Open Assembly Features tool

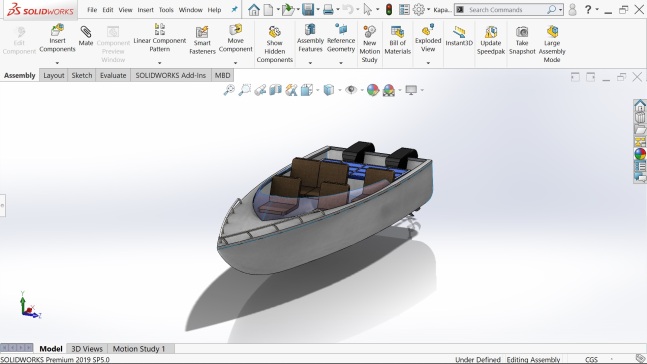pos(310,30)
